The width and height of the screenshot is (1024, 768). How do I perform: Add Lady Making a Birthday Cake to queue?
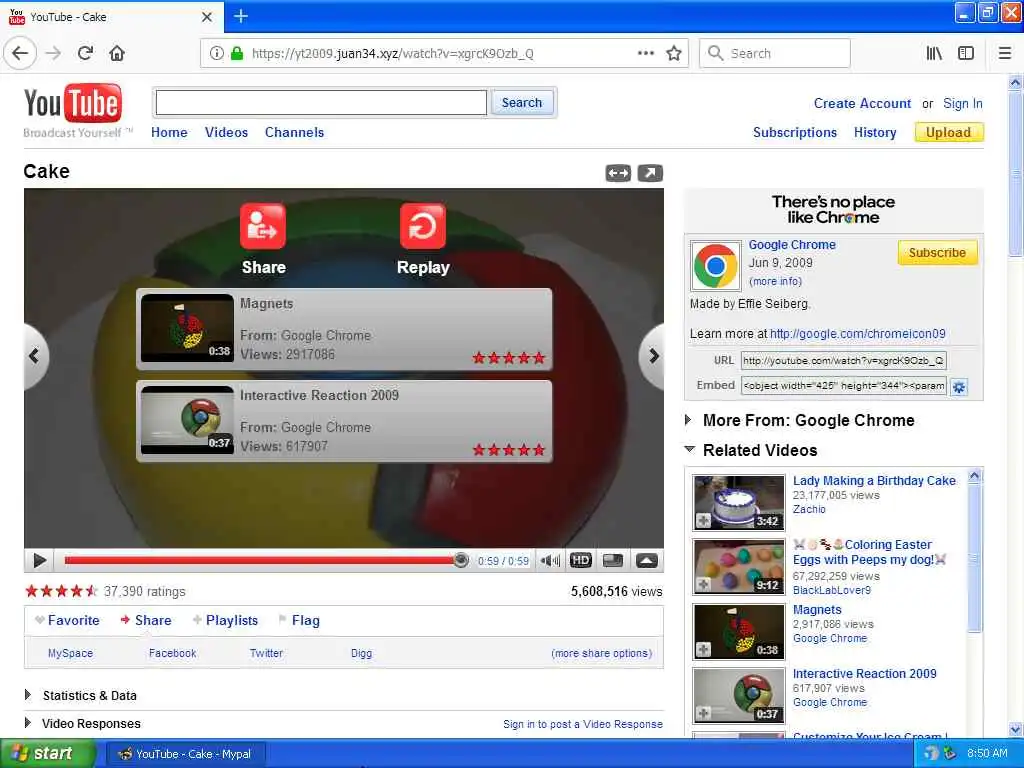(x=703, y=520)
